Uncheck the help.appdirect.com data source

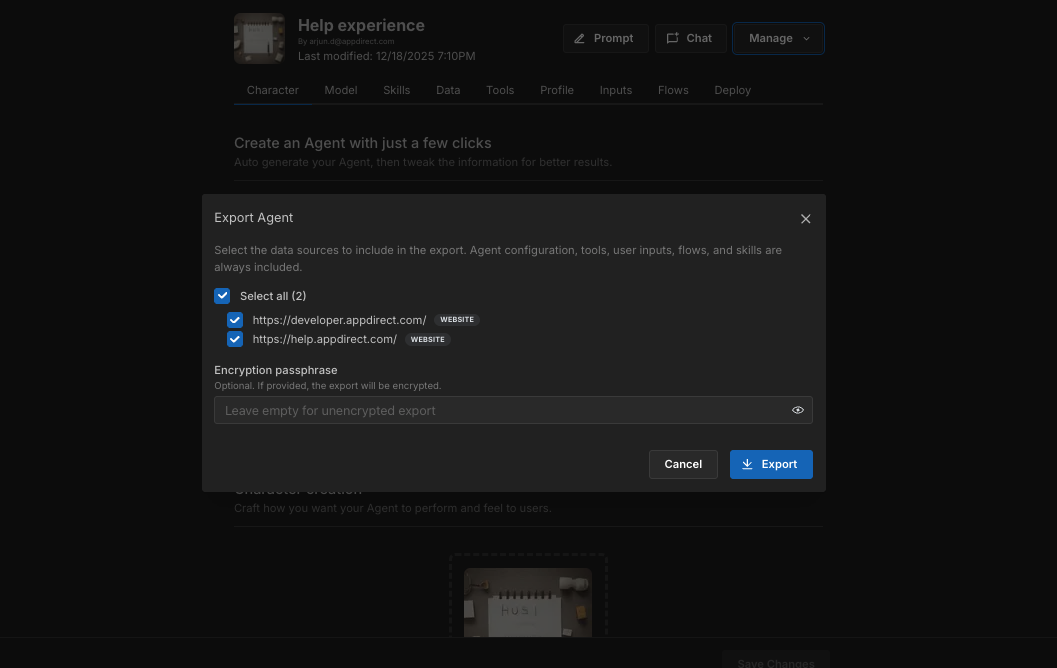click(235, 339)
